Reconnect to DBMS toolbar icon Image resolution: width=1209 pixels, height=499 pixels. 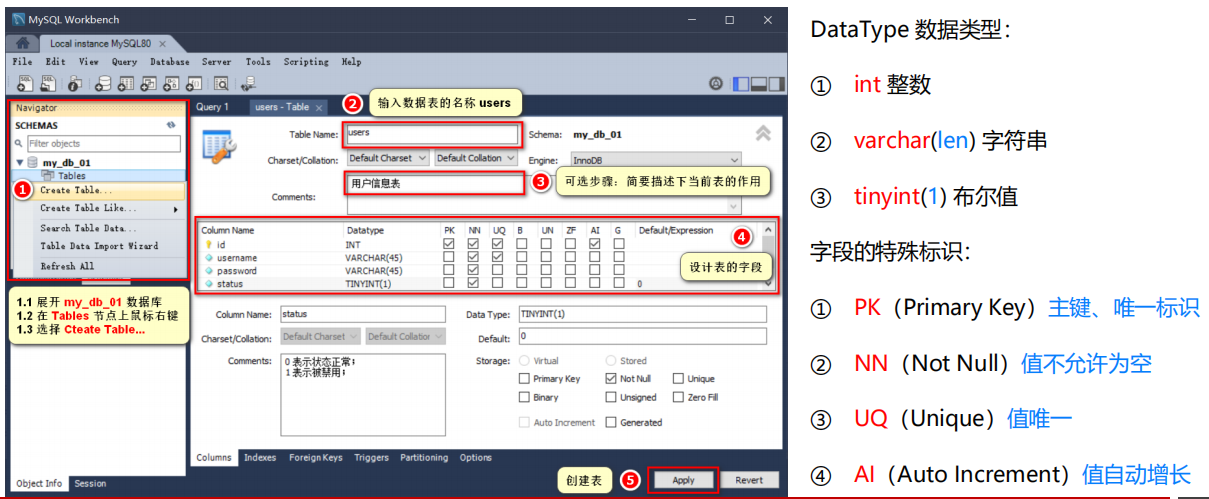tap(247, 84)
